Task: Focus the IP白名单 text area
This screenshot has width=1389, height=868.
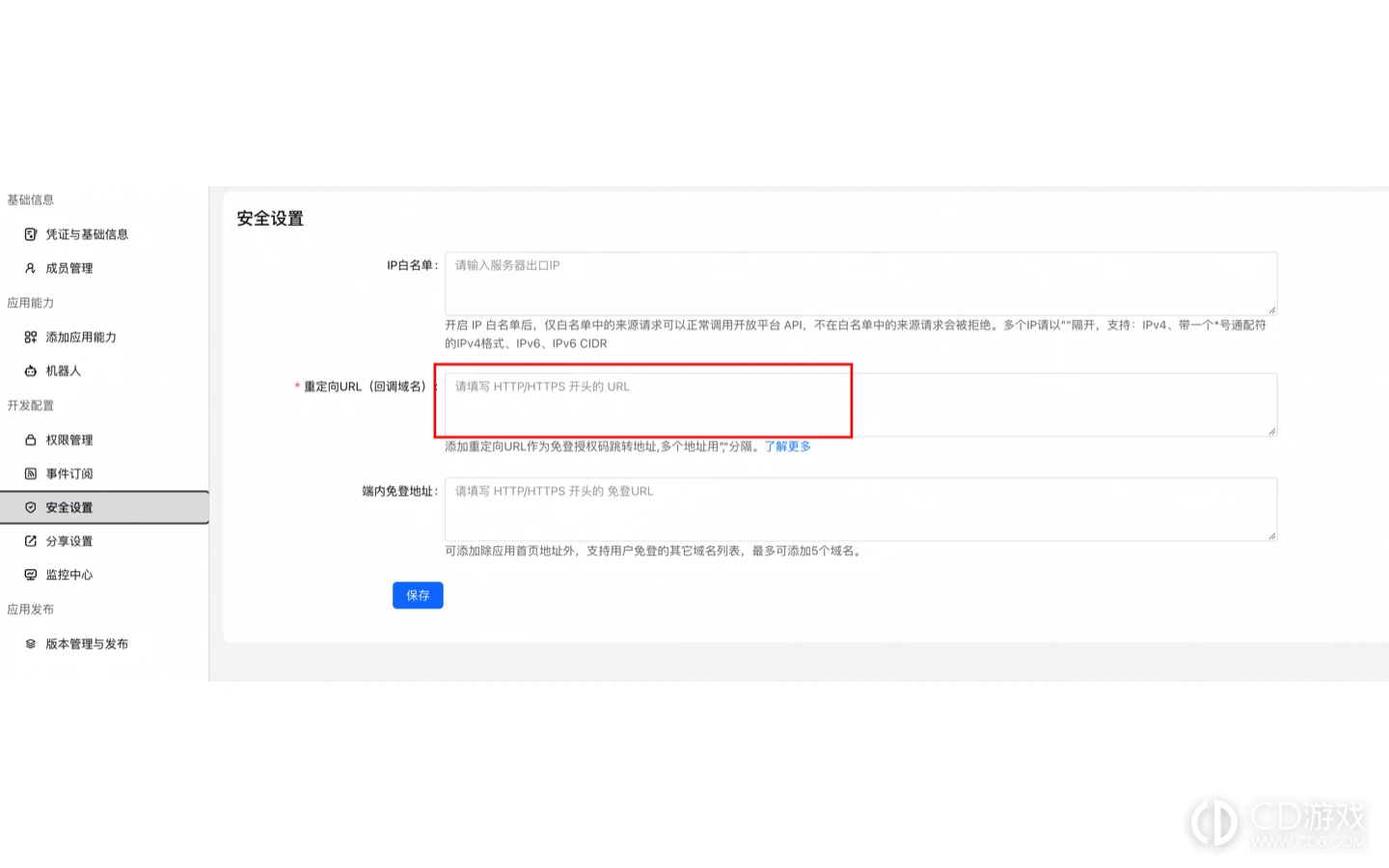Action: coord(860,284)
